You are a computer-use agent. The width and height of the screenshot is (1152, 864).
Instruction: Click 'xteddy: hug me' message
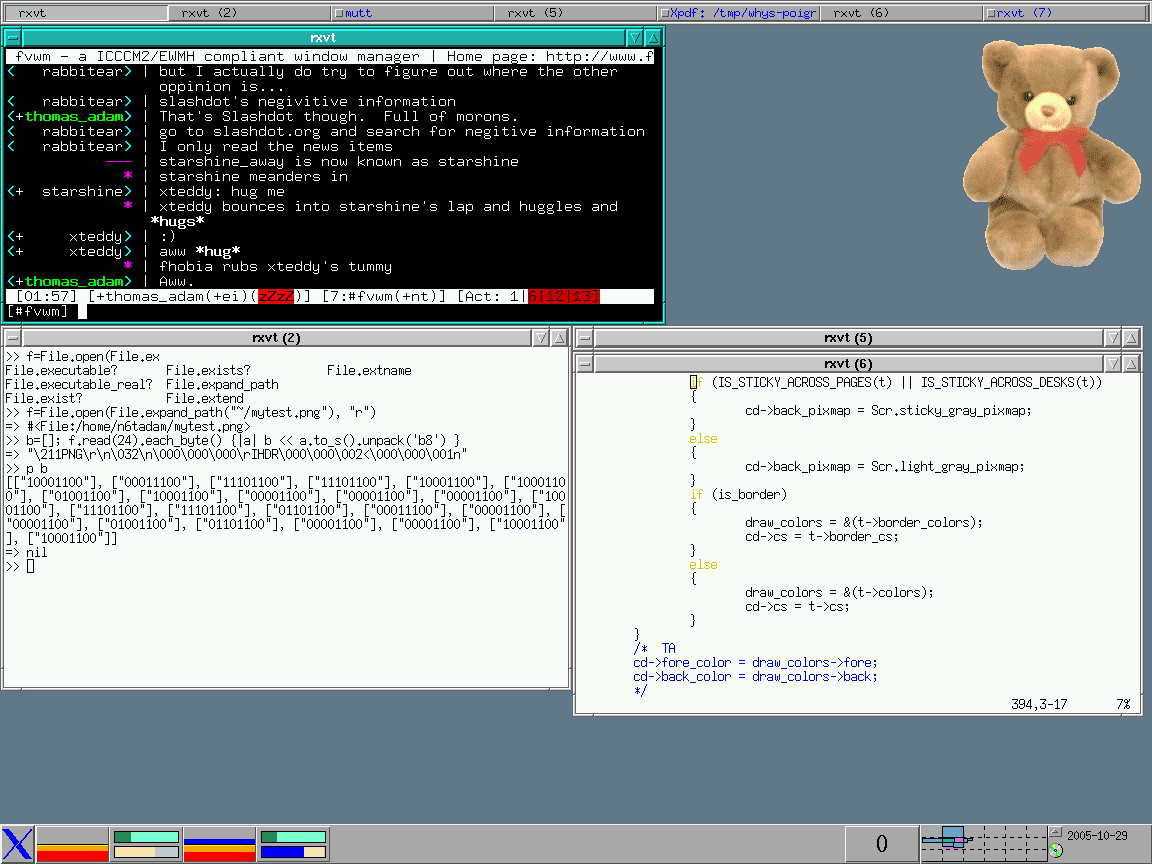222,192
